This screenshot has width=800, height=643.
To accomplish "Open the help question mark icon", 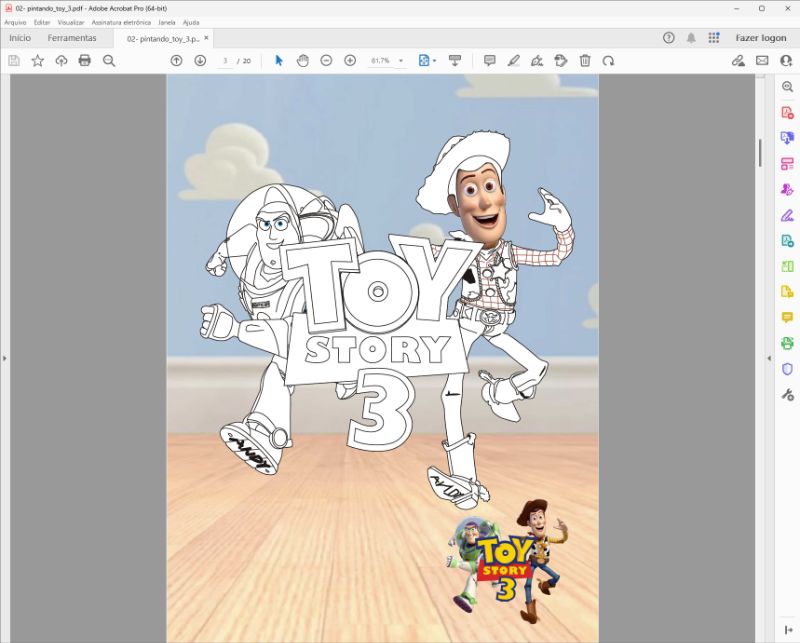I will 668,38.
